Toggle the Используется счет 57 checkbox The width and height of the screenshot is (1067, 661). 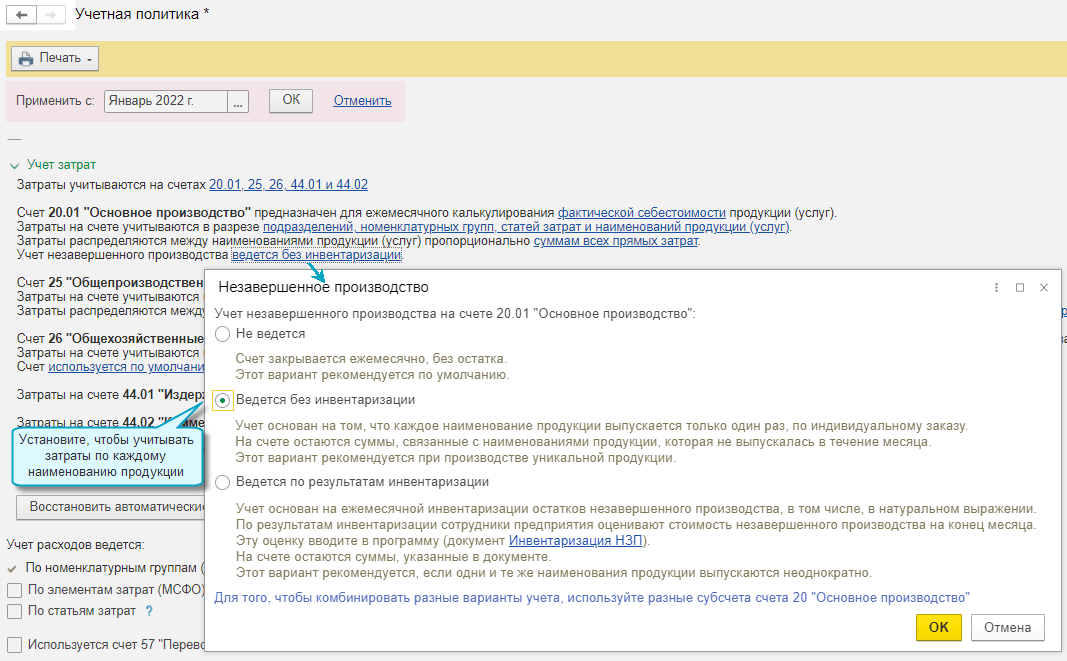tap(14, 645)
